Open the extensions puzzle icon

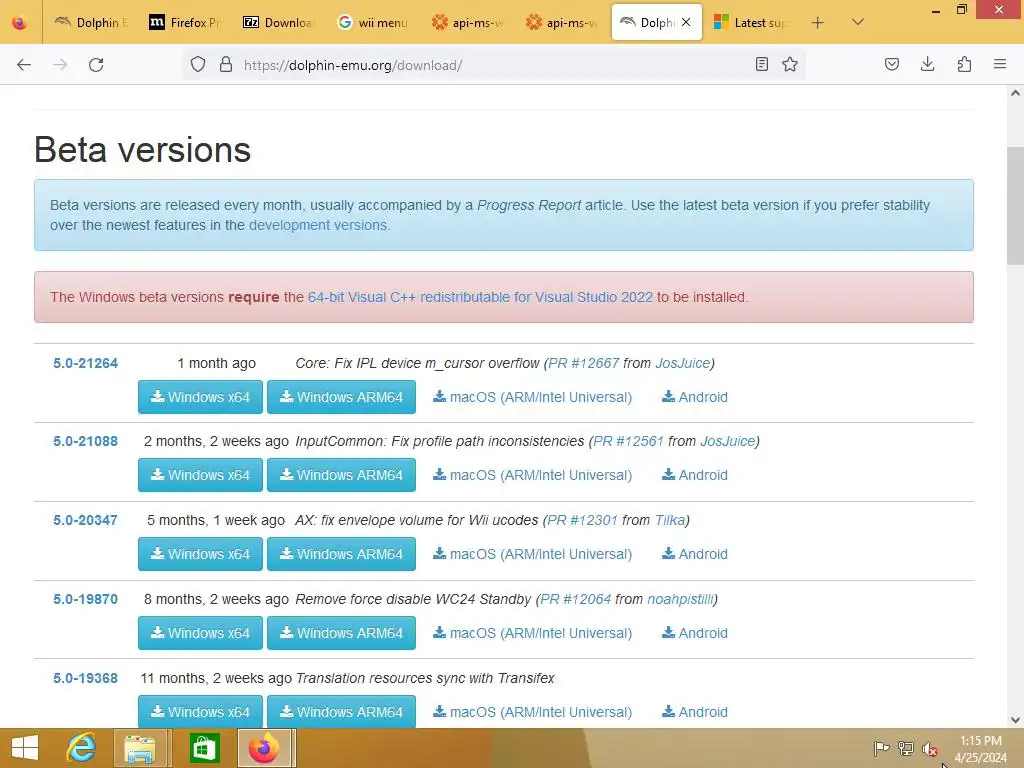pyautogui.click(x=964, y=64)
